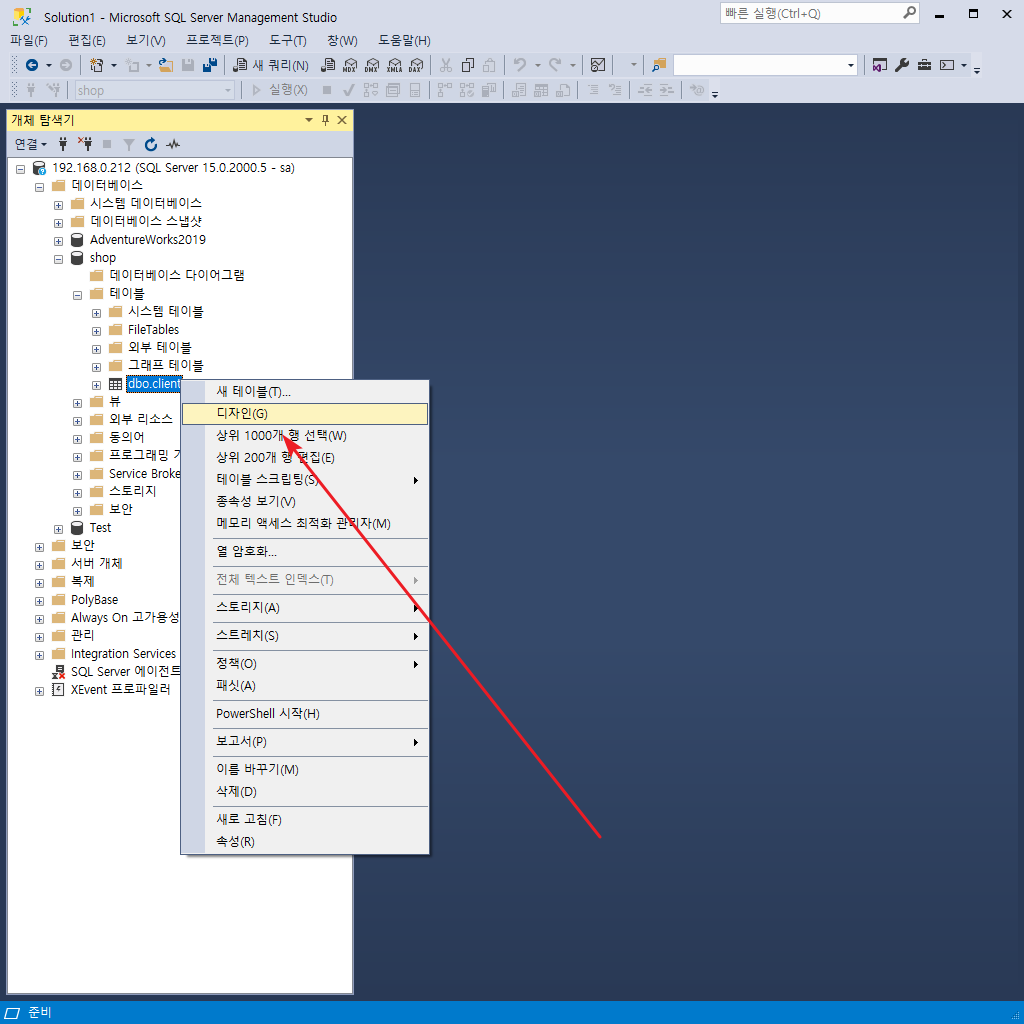The height and width of the screenshot is (1024, 1024).
Task: Expand the PolyBase node
Action: click(x=39, y=601)
